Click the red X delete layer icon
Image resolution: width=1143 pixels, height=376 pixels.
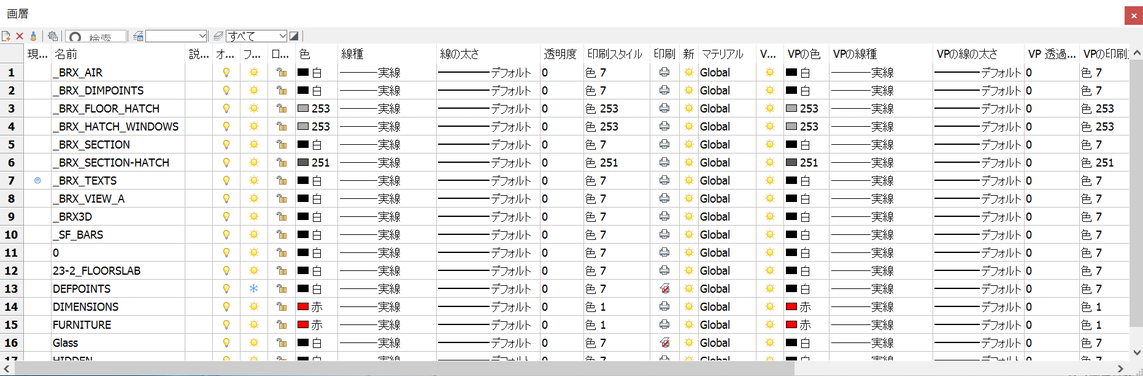(20, 35)
